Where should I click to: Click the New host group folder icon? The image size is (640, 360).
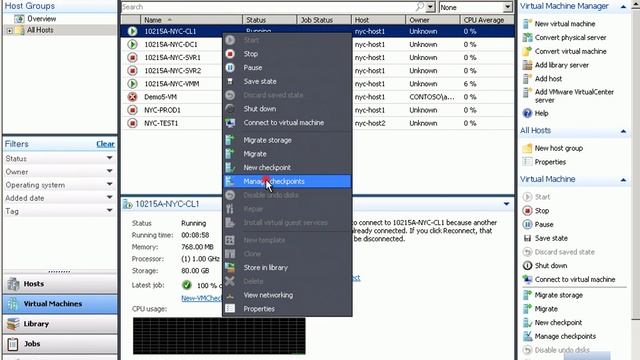(x=527, y=148)
